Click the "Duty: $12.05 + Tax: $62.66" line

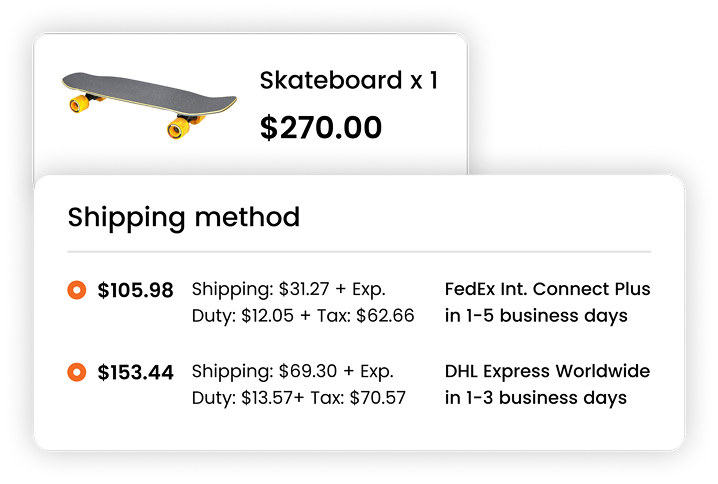pyautogui.click(x=302, y=316)
